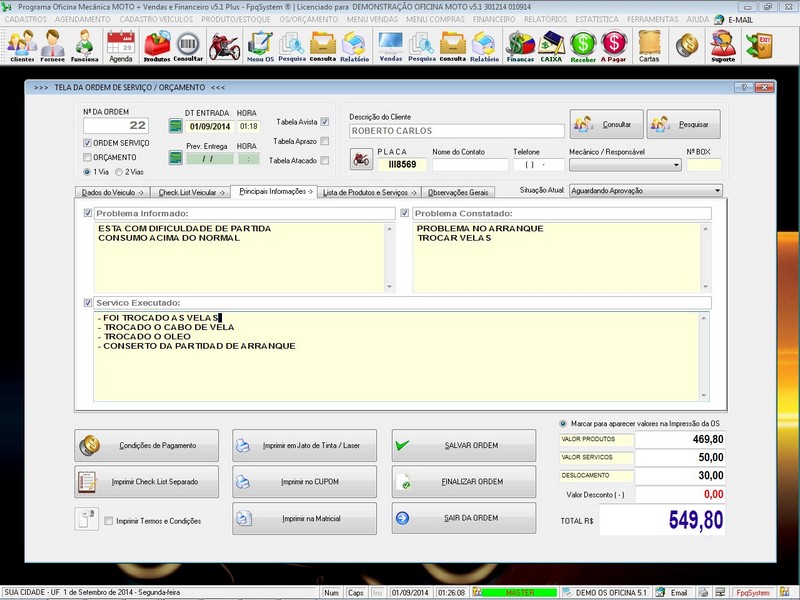Viewport: 800px width, 600px height.
Task: Click the red motorcycle toolbar icon
Action: click(x=224, y=46)
